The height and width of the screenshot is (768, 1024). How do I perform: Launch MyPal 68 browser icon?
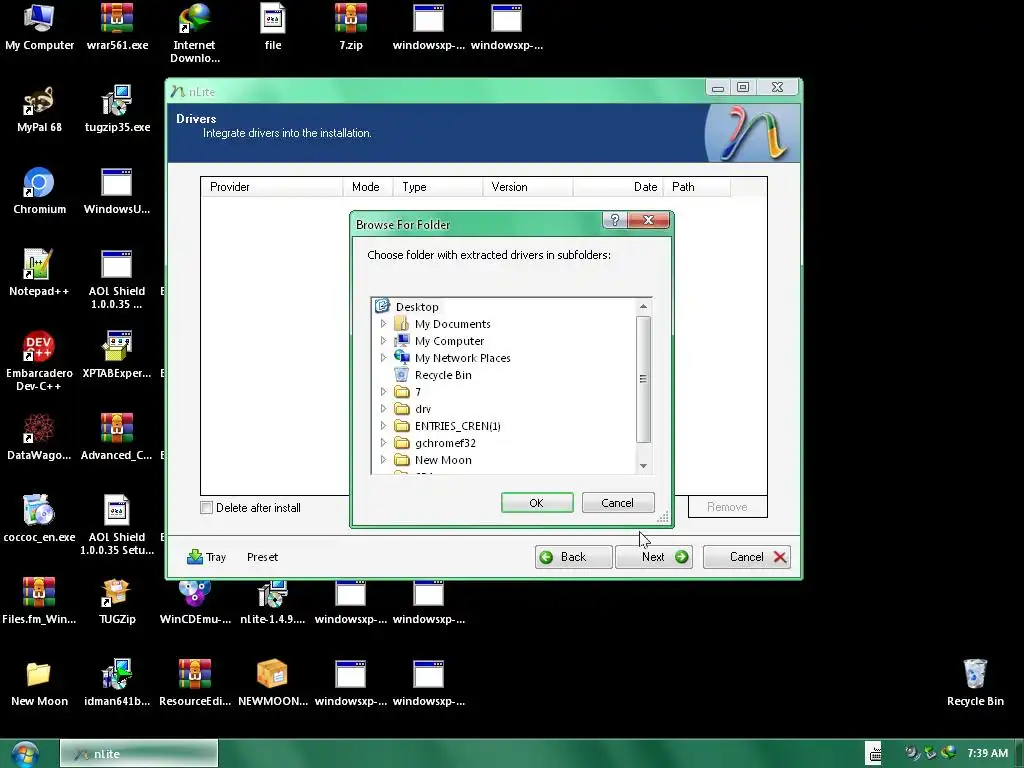(39, 108)
